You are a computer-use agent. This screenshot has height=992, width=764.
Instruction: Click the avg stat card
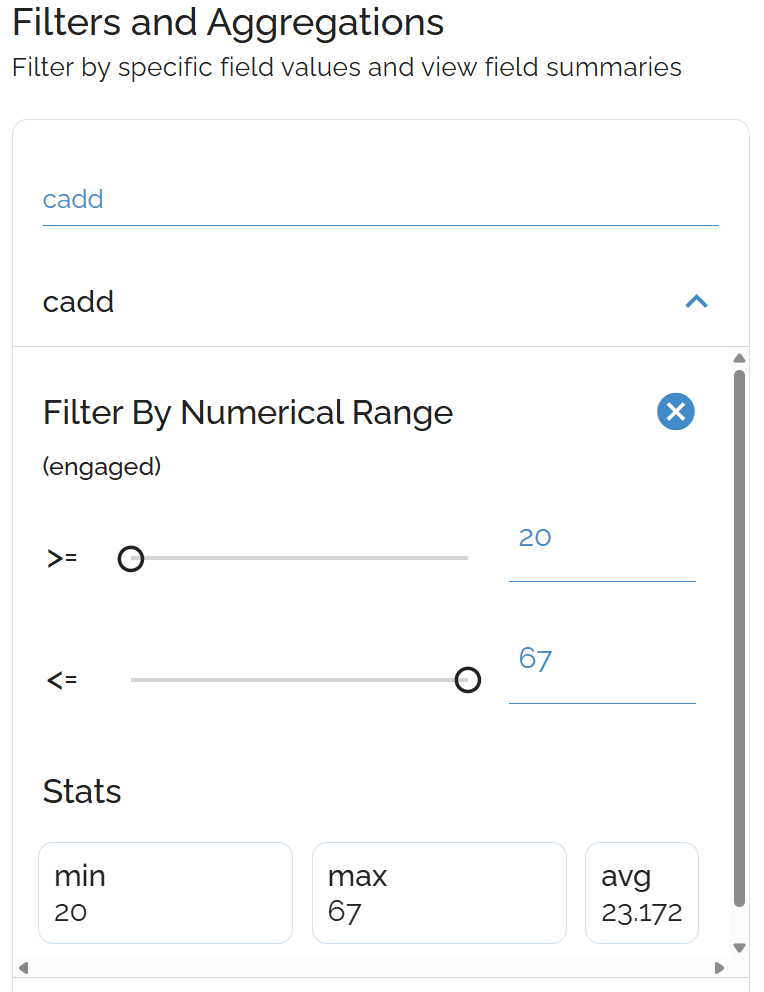coord(641,892)
